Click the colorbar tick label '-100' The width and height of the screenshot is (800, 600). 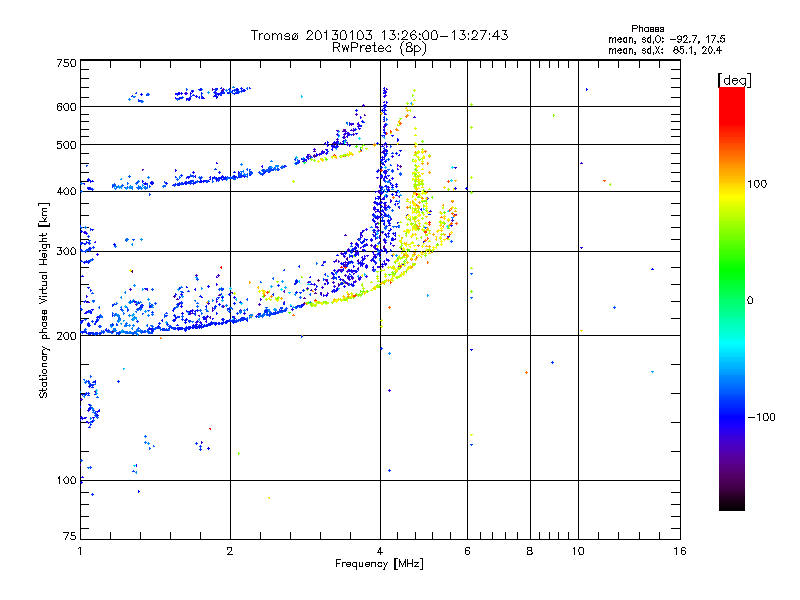pos(761,417)
